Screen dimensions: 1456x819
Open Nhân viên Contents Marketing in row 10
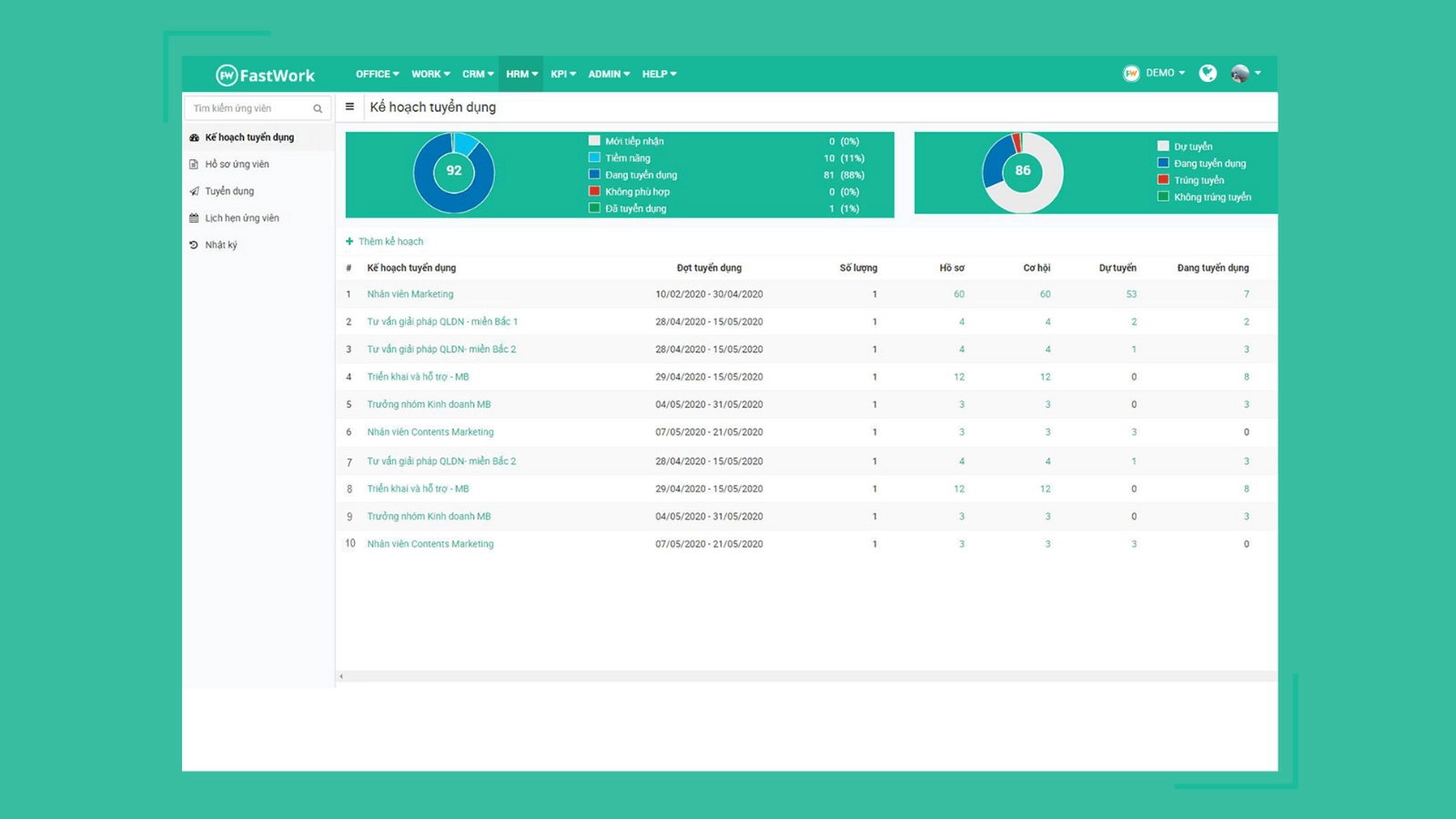pos(430,544)
